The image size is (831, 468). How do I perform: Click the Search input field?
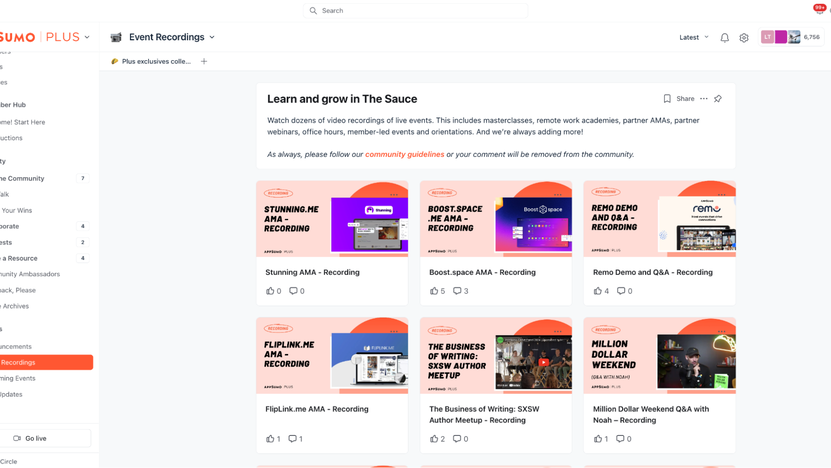tap(415, 11)
